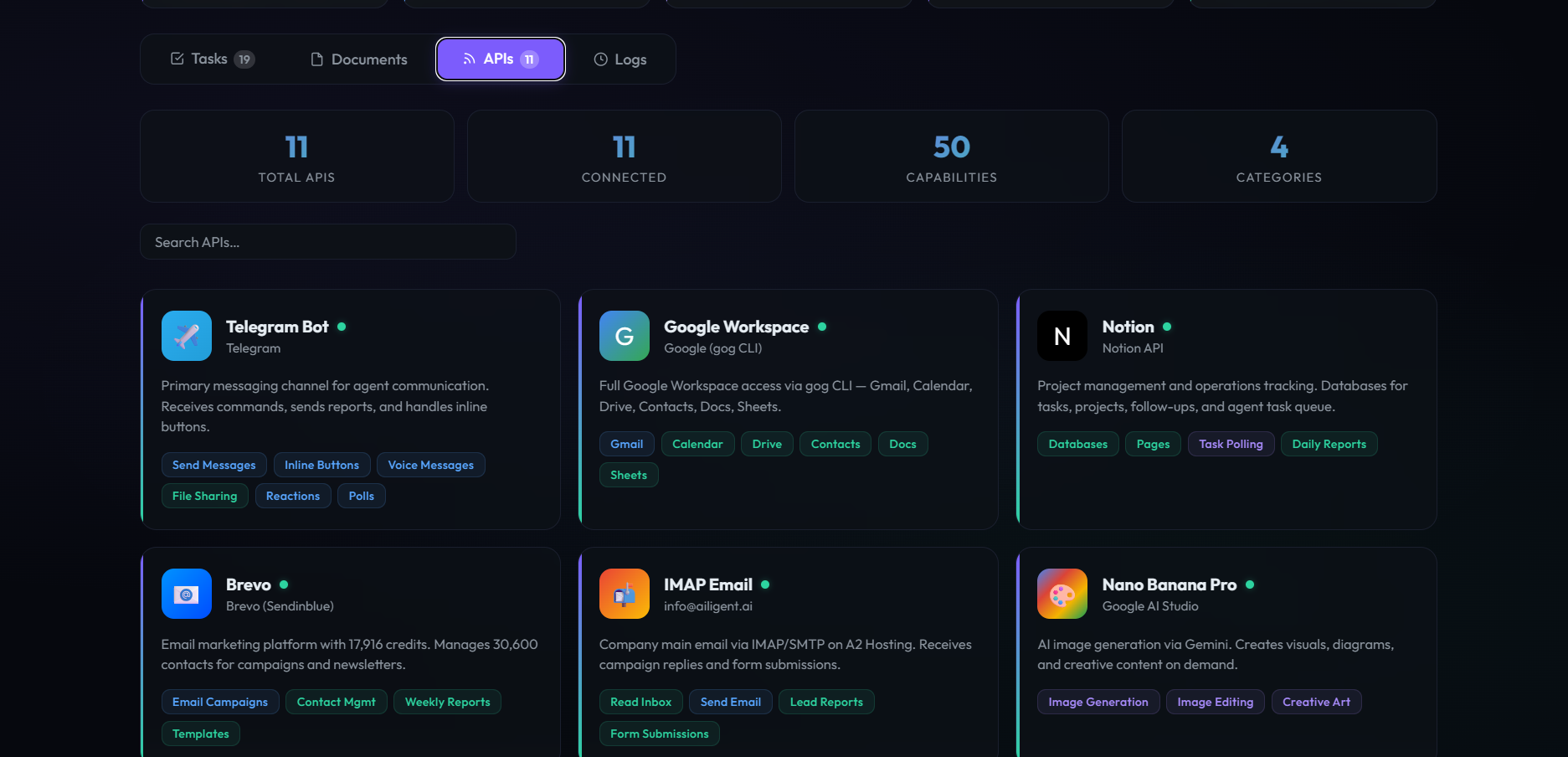The width and height of the screenshot is (1568, 757).
Task: Click the Drive capability tag
Action: [x=767, y=444]
